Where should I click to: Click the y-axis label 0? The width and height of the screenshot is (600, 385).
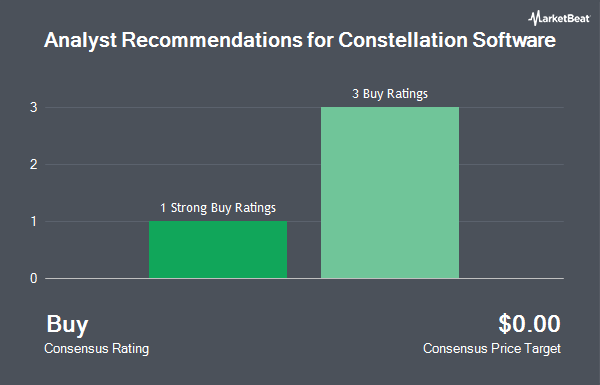[34, 279]
